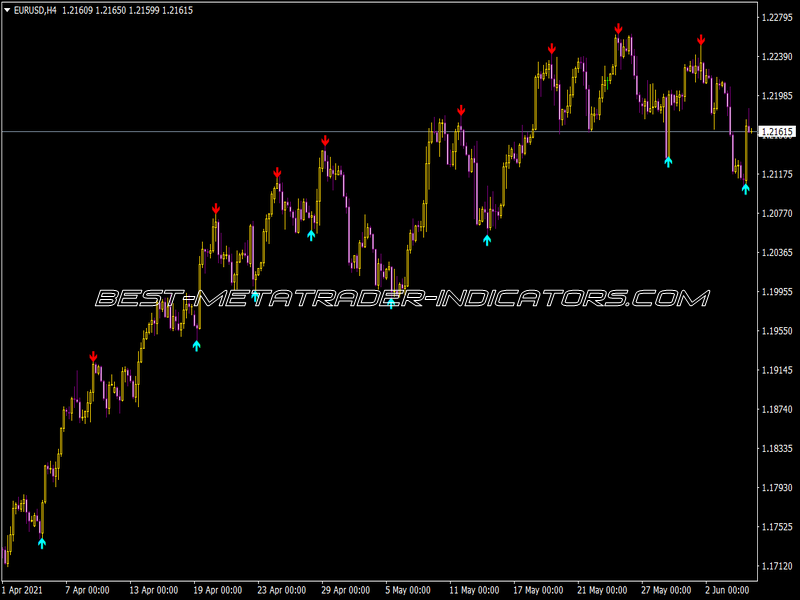Screen dimensions: 800x600
Task: Click the grey bid price line across the chart
Action: point(380,132)
